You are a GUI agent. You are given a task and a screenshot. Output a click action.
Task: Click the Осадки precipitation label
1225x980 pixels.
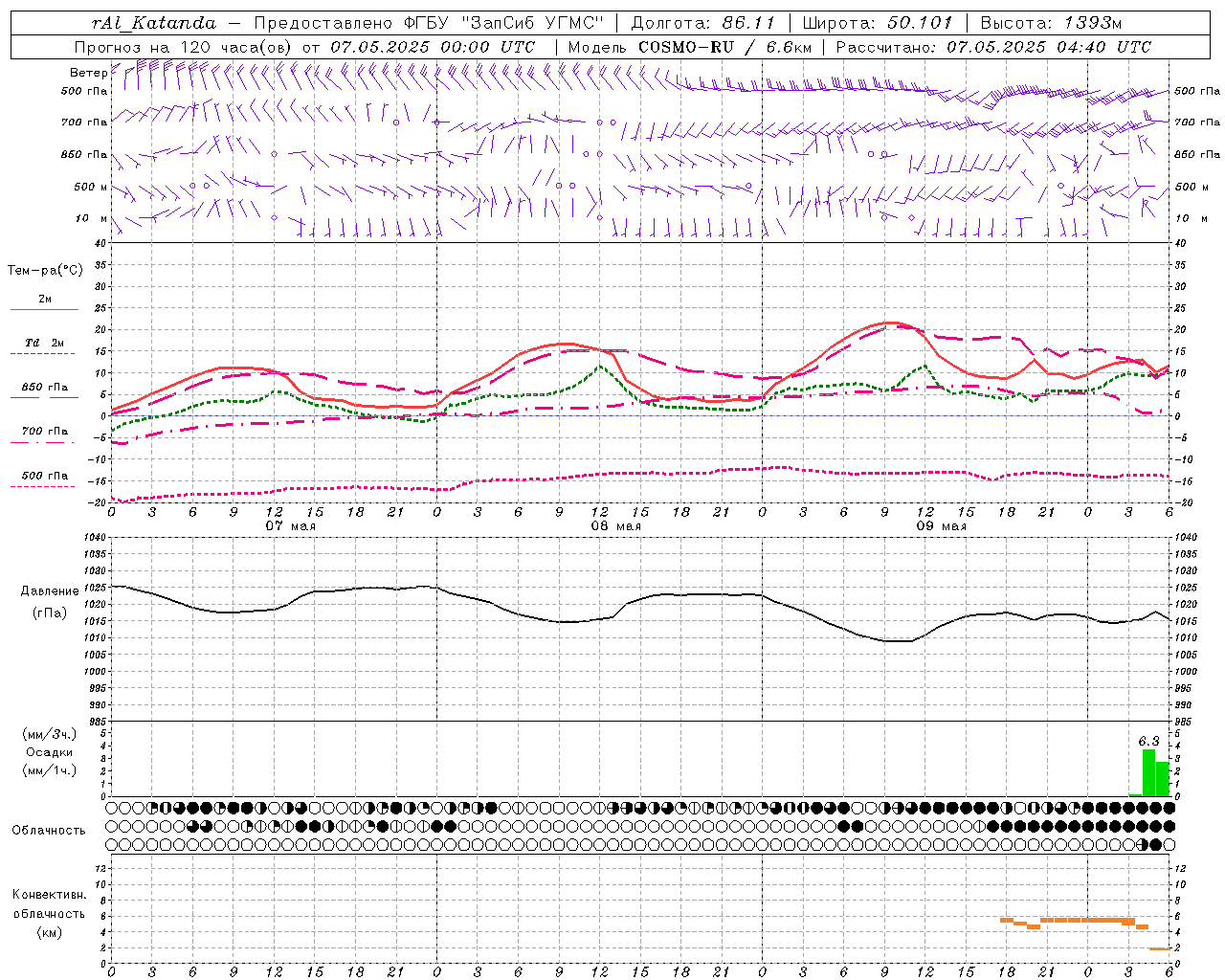(x=50, y=752)
